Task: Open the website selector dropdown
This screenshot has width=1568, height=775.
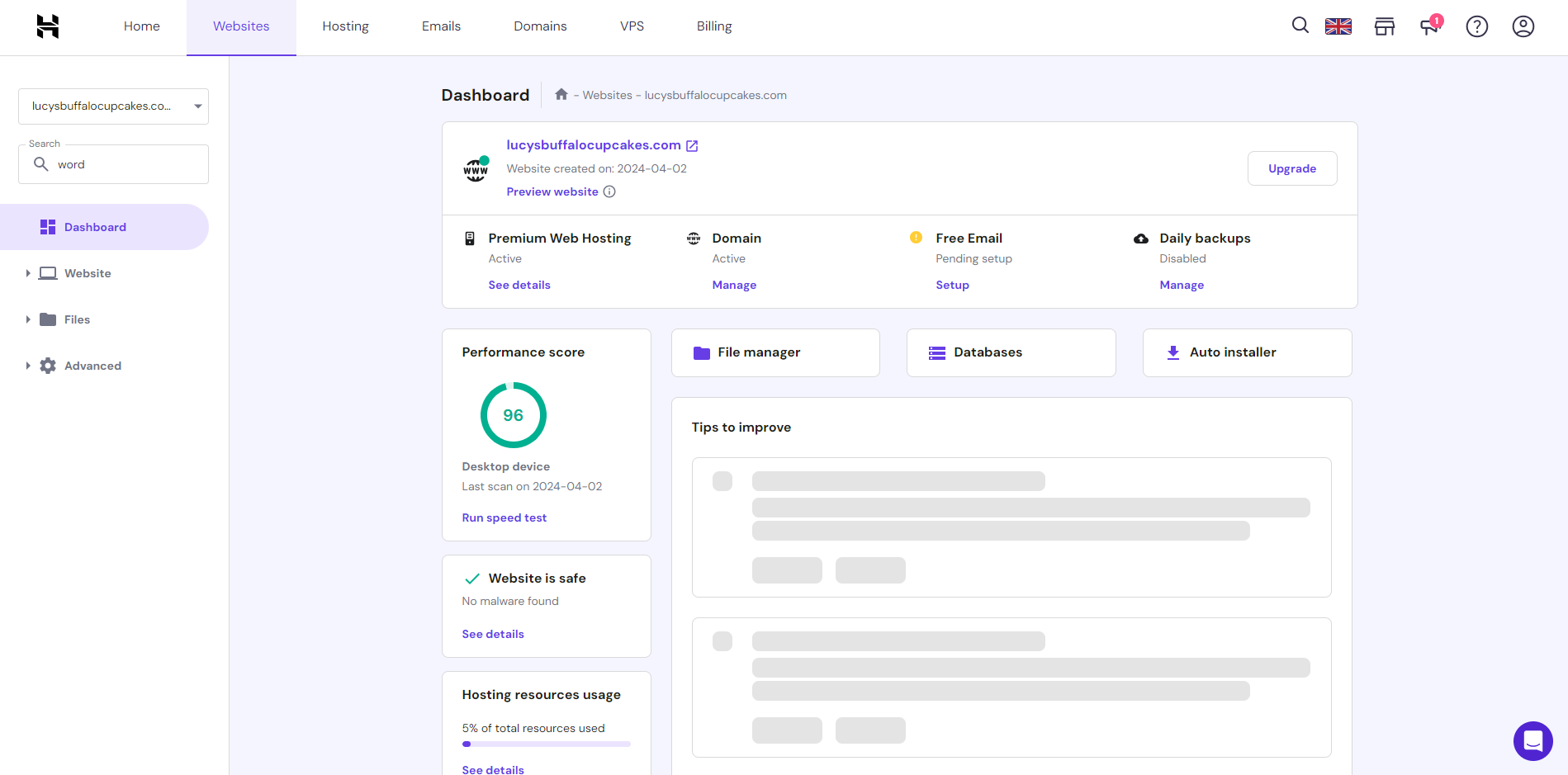Action: 113,106
